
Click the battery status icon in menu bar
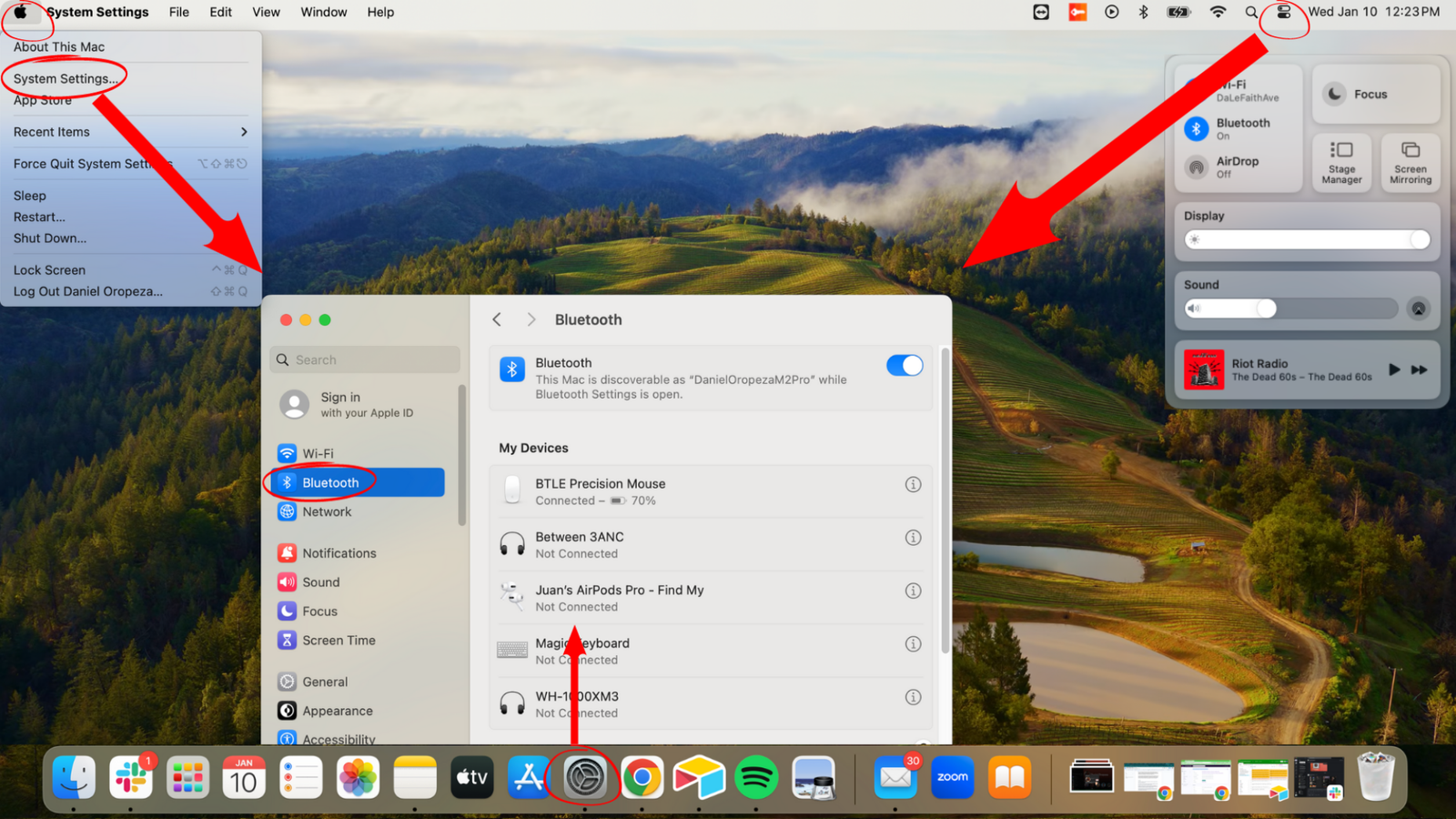(1179, 12)
